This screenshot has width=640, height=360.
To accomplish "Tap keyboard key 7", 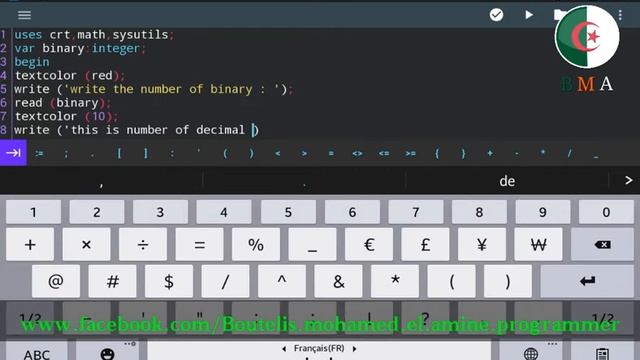I will click(x=416, y=212).
